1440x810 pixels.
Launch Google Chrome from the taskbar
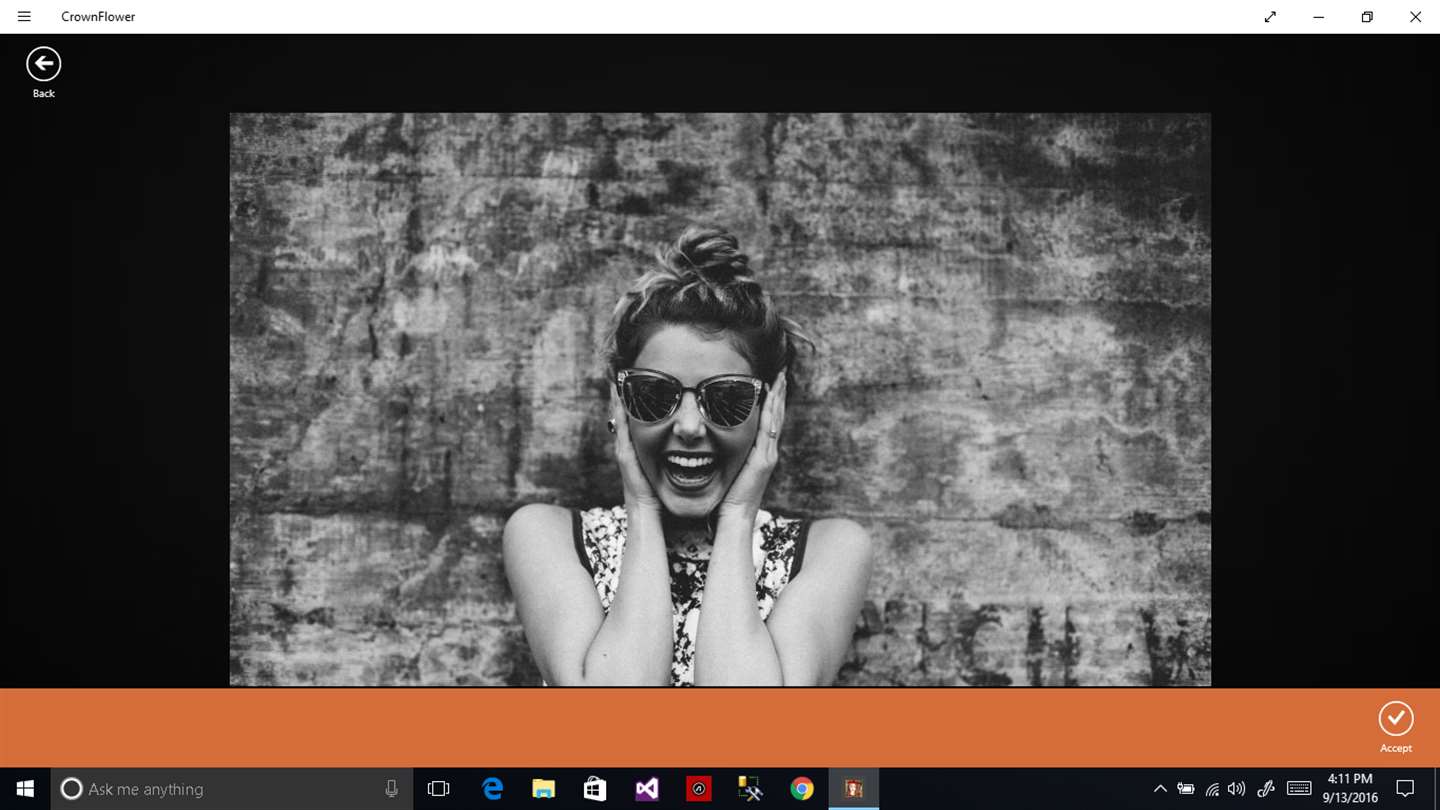coord(802,789)
